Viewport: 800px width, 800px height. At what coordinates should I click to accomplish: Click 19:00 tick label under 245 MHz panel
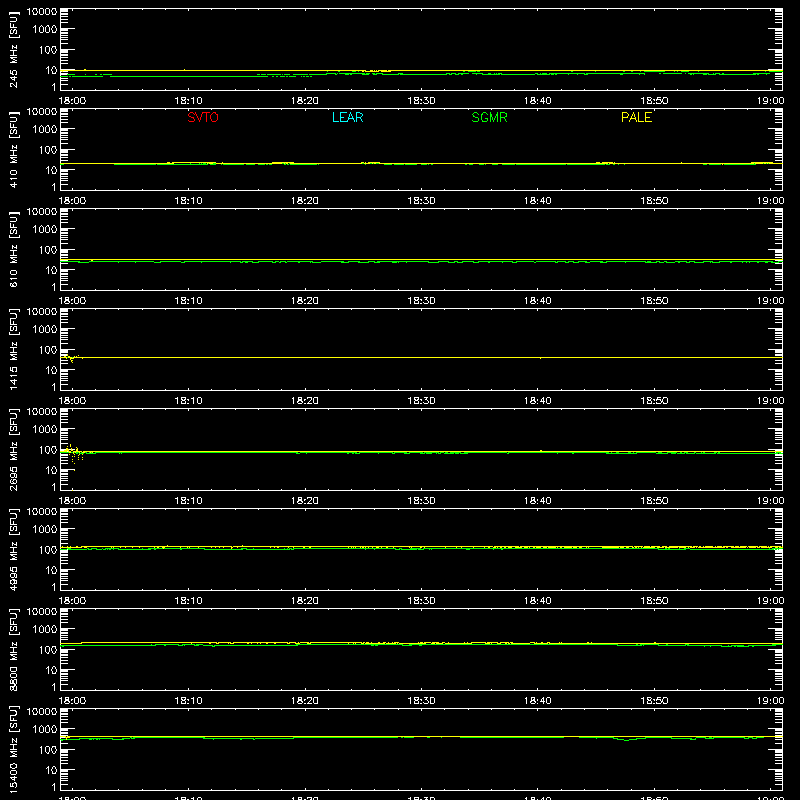[x=770, y=101]
